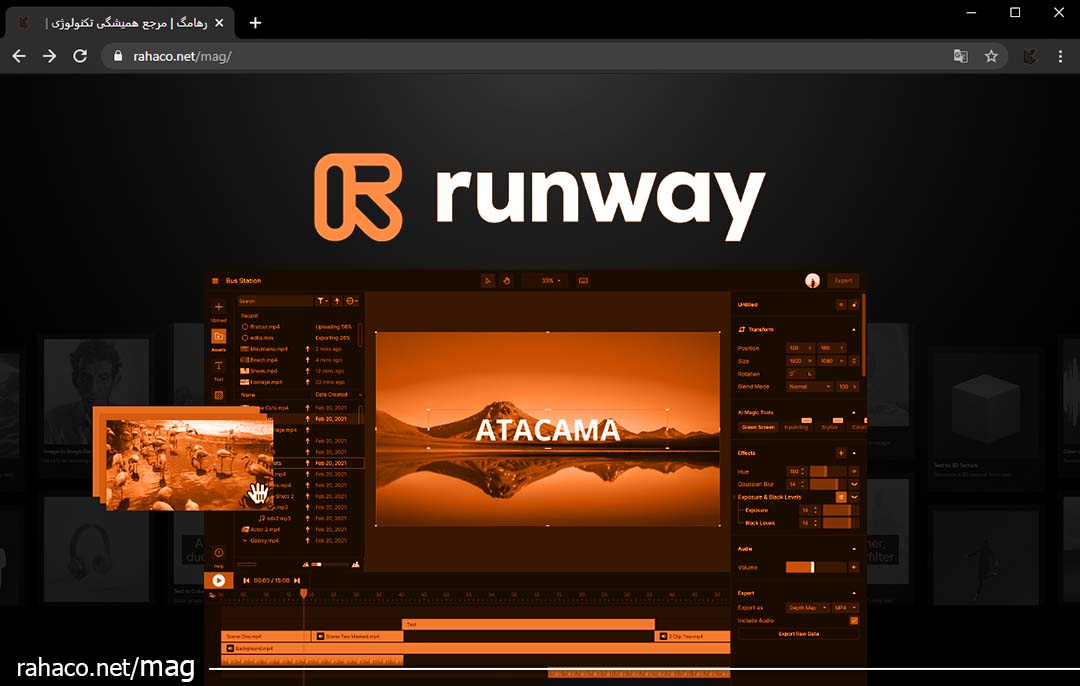Reload the rahaco.net page

(x=80, y=56)
